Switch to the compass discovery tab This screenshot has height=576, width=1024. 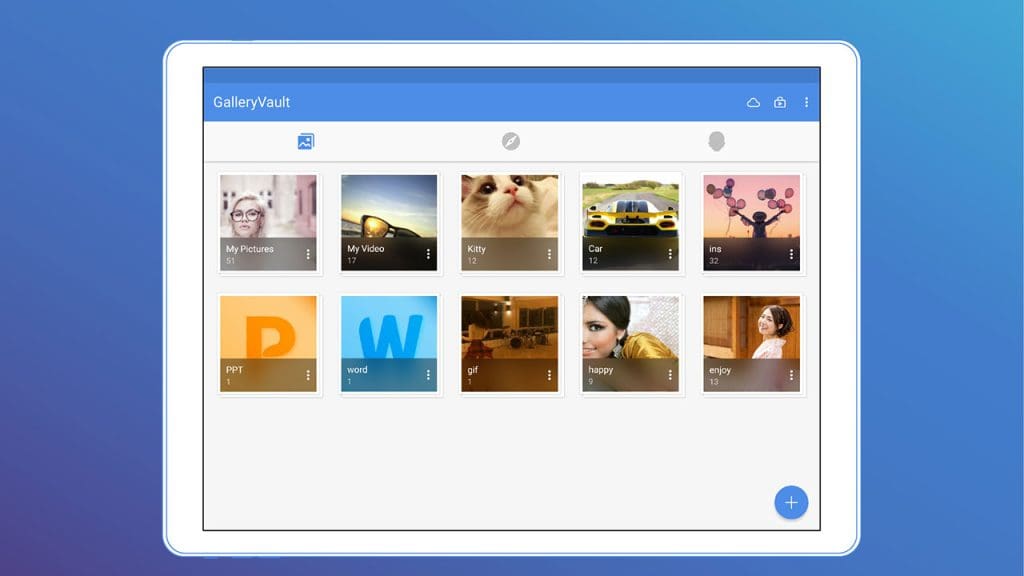[x=511, y=142]
